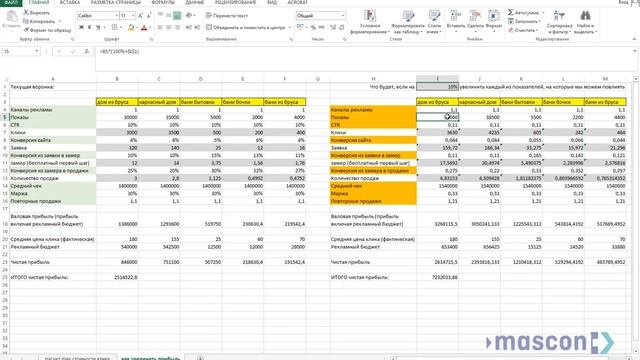
Task: Click the Delete cells (Удалить) icon
Action: coord(475,16)
